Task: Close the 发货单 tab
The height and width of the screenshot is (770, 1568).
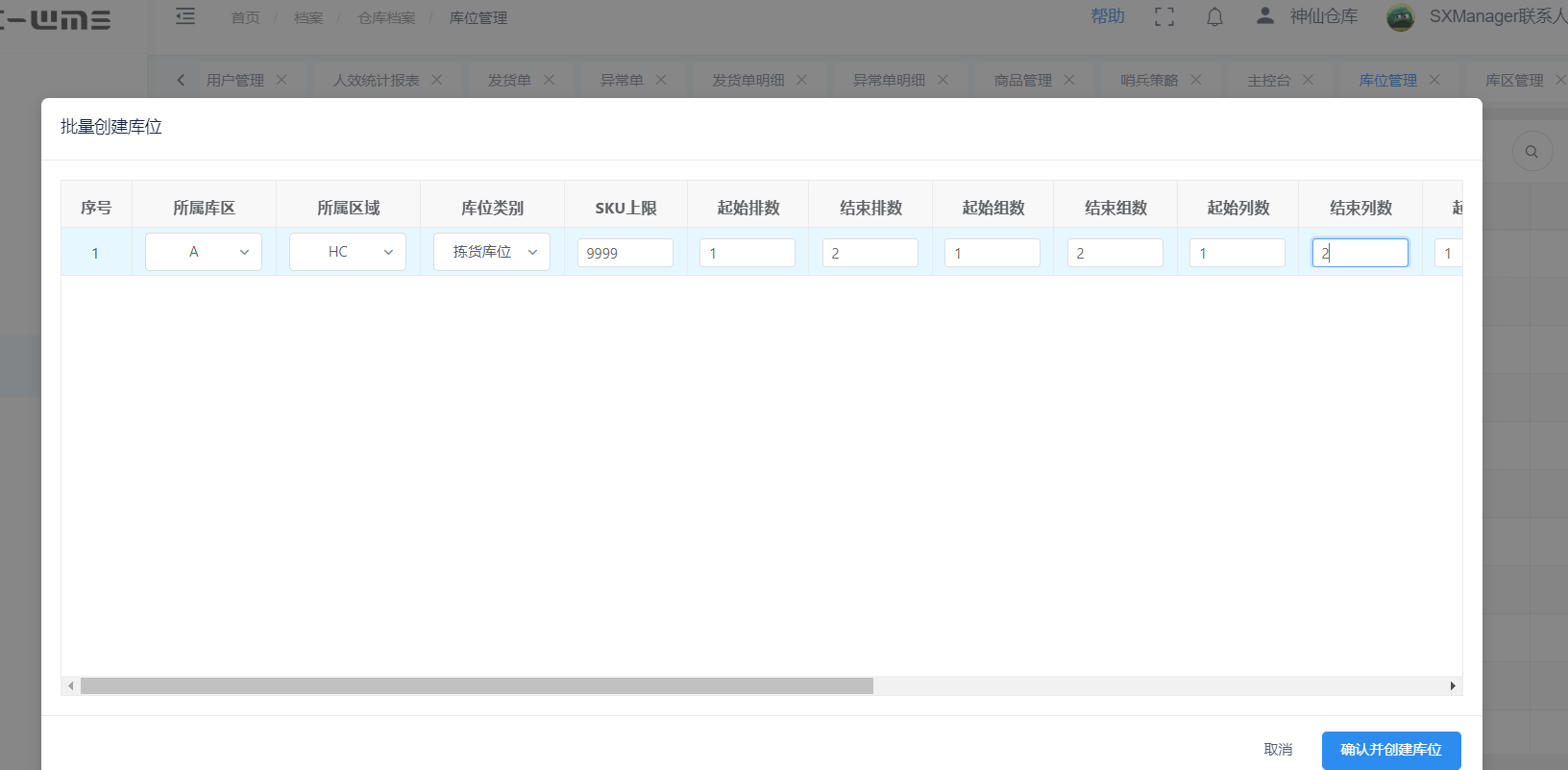Action: pos(549,80)
